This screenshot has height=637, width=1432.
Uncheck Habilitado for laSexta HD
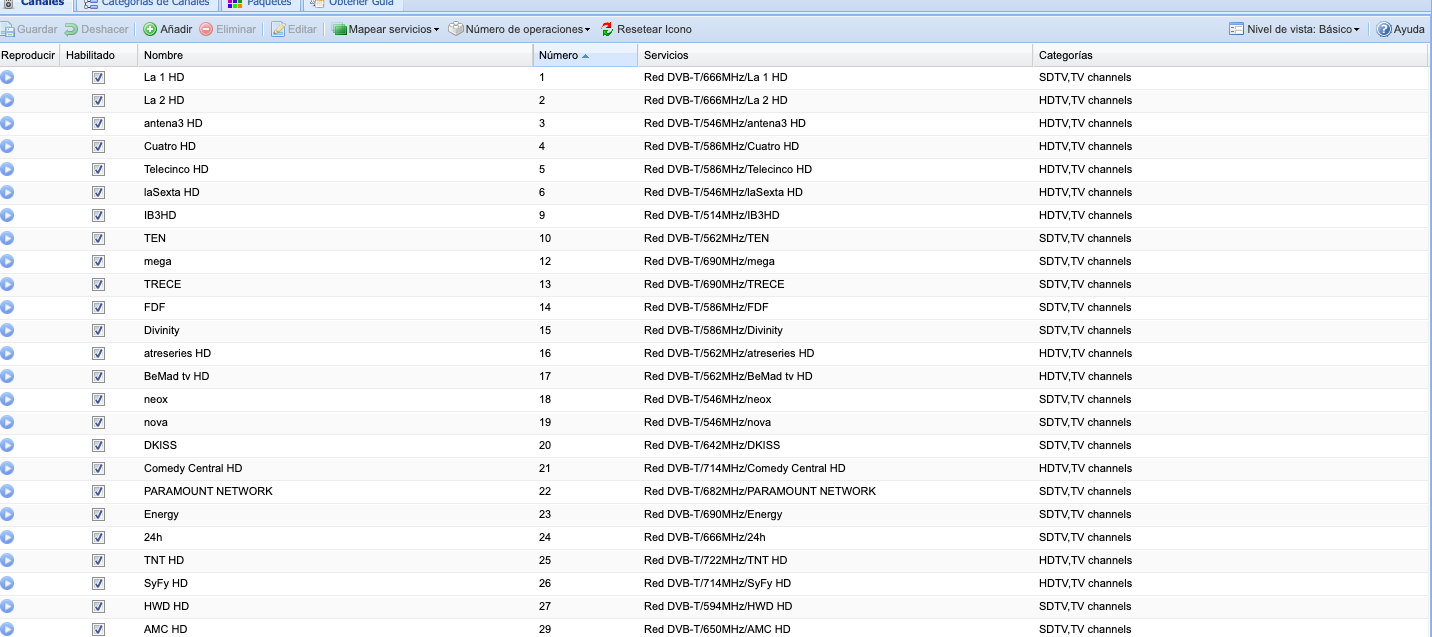click(98, 192)
